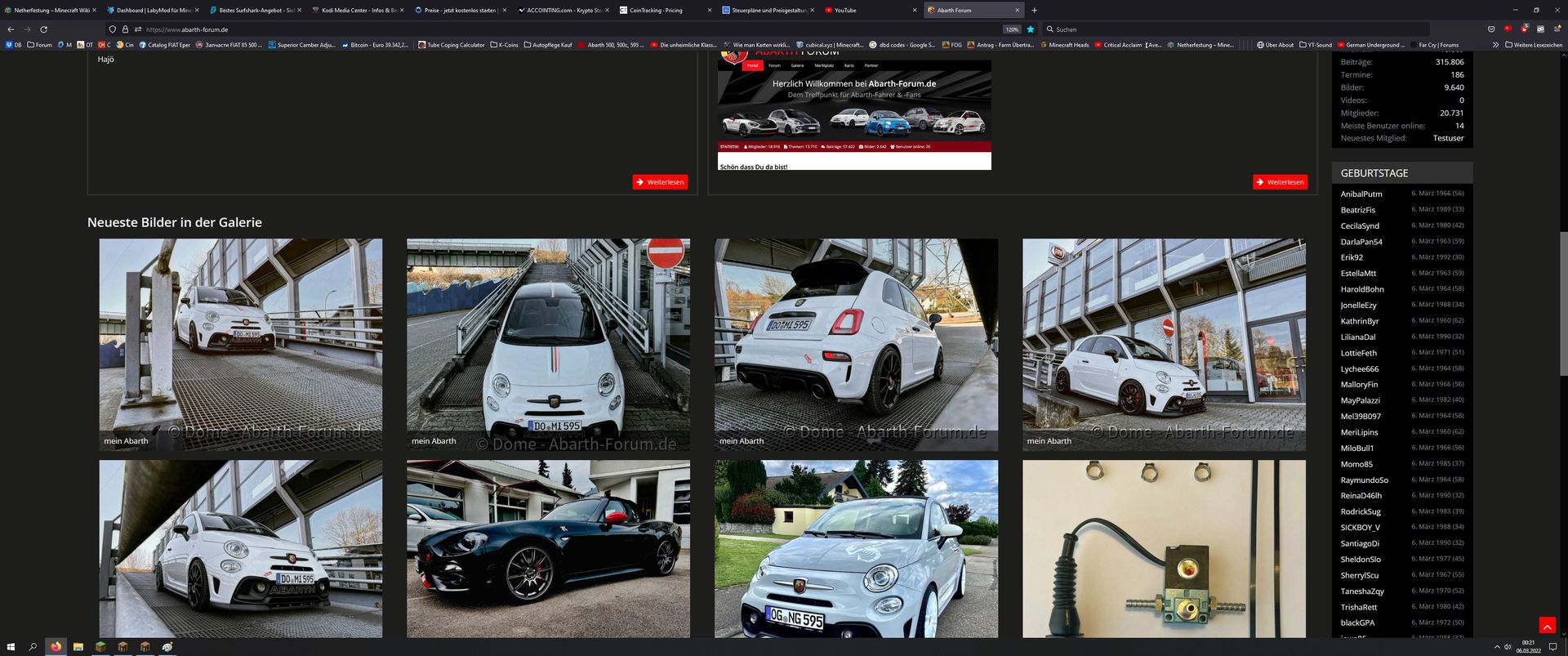The height and width of the screenshot is (656, 1568).
Task: Open a new browser tab
Action: point(1034,11)
